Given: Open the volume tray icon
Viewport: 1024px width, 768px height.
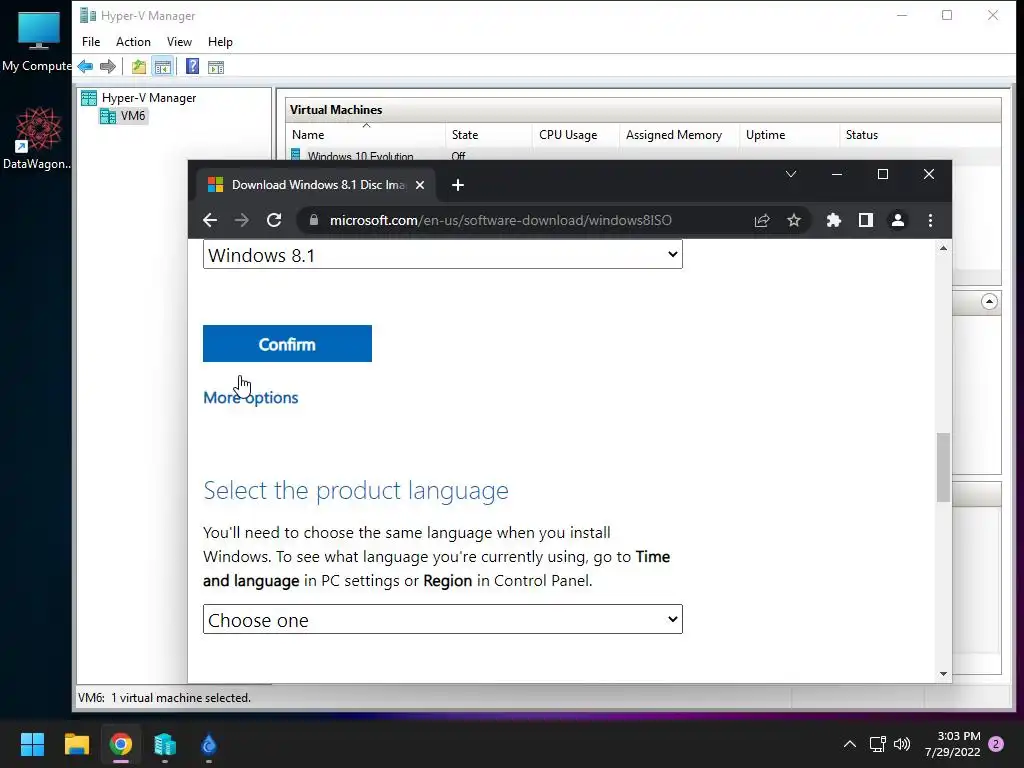Looking at the screenshot, I should [902, 744].
